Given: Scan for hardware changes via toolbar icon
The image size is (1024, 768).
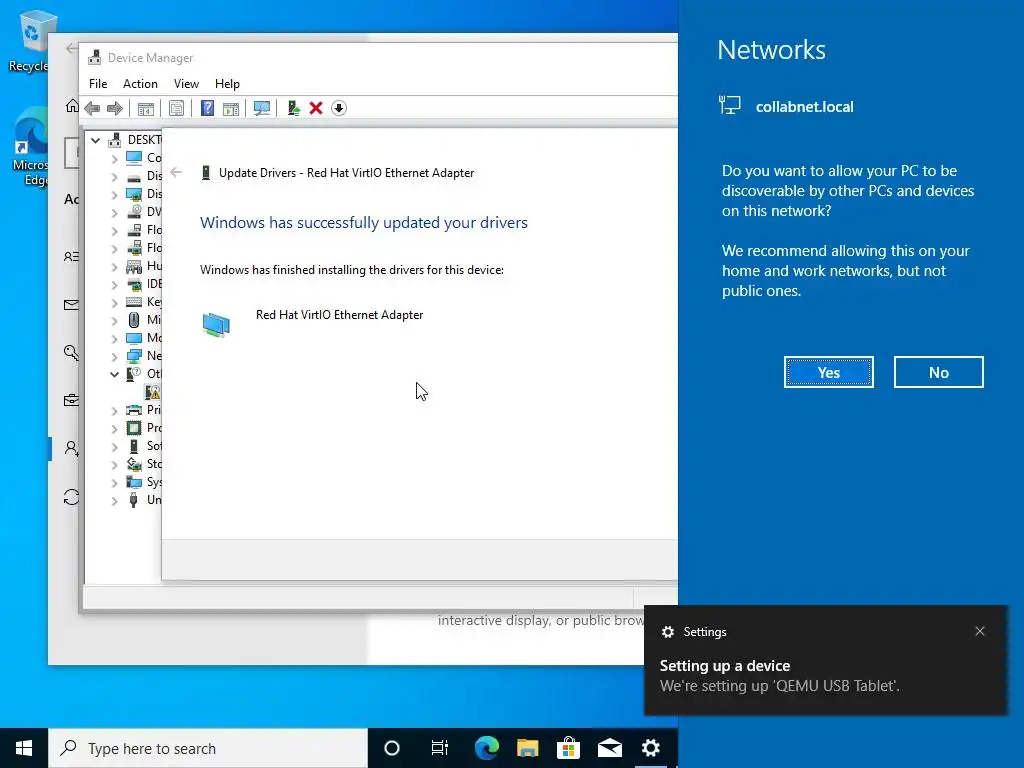Looking at the screenshot, I should 262,108.
